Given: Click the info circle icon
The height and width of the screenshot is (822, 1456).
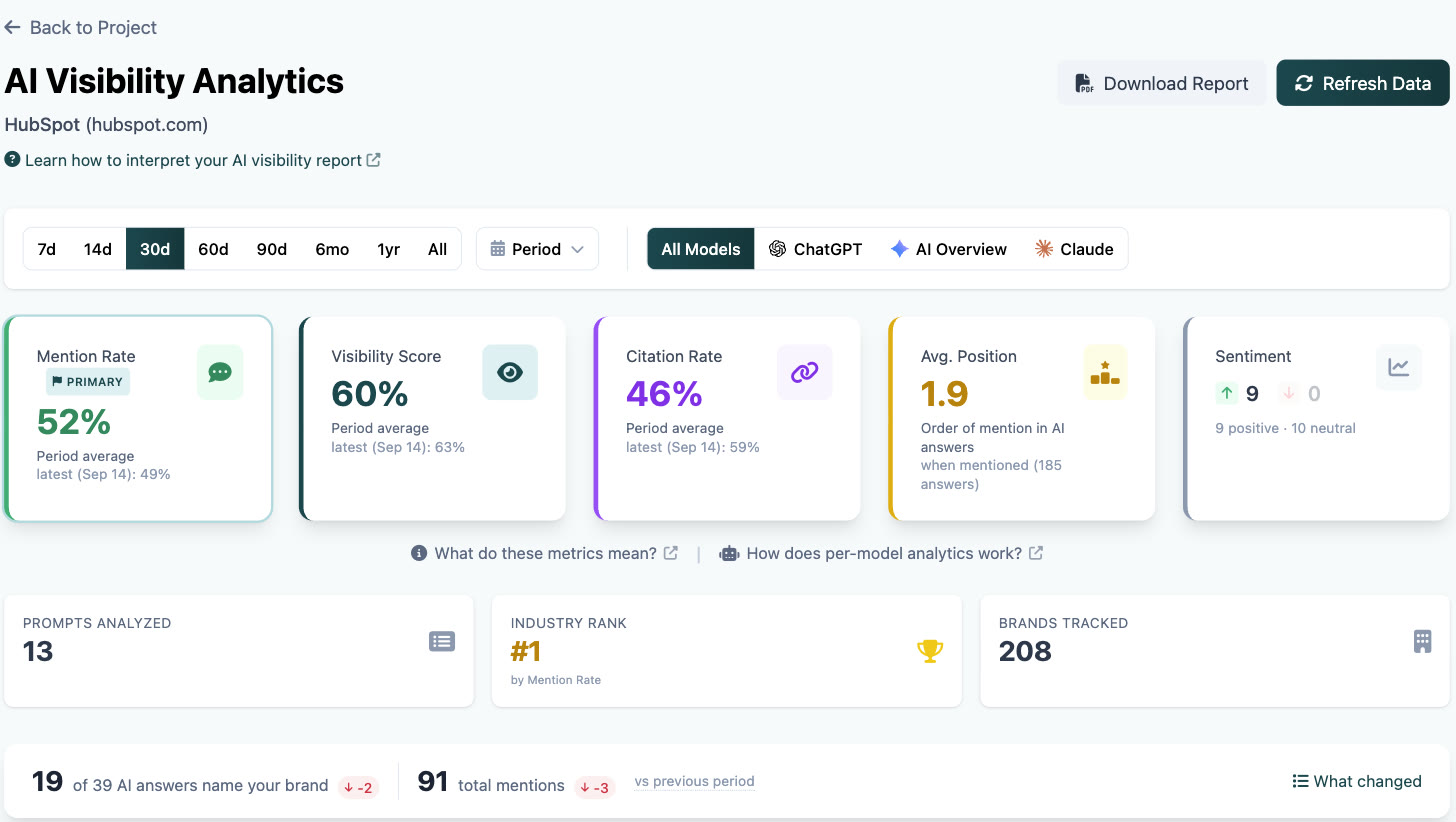Looking at the screenshot, I should pyautogui.click(x=419, y=553).
